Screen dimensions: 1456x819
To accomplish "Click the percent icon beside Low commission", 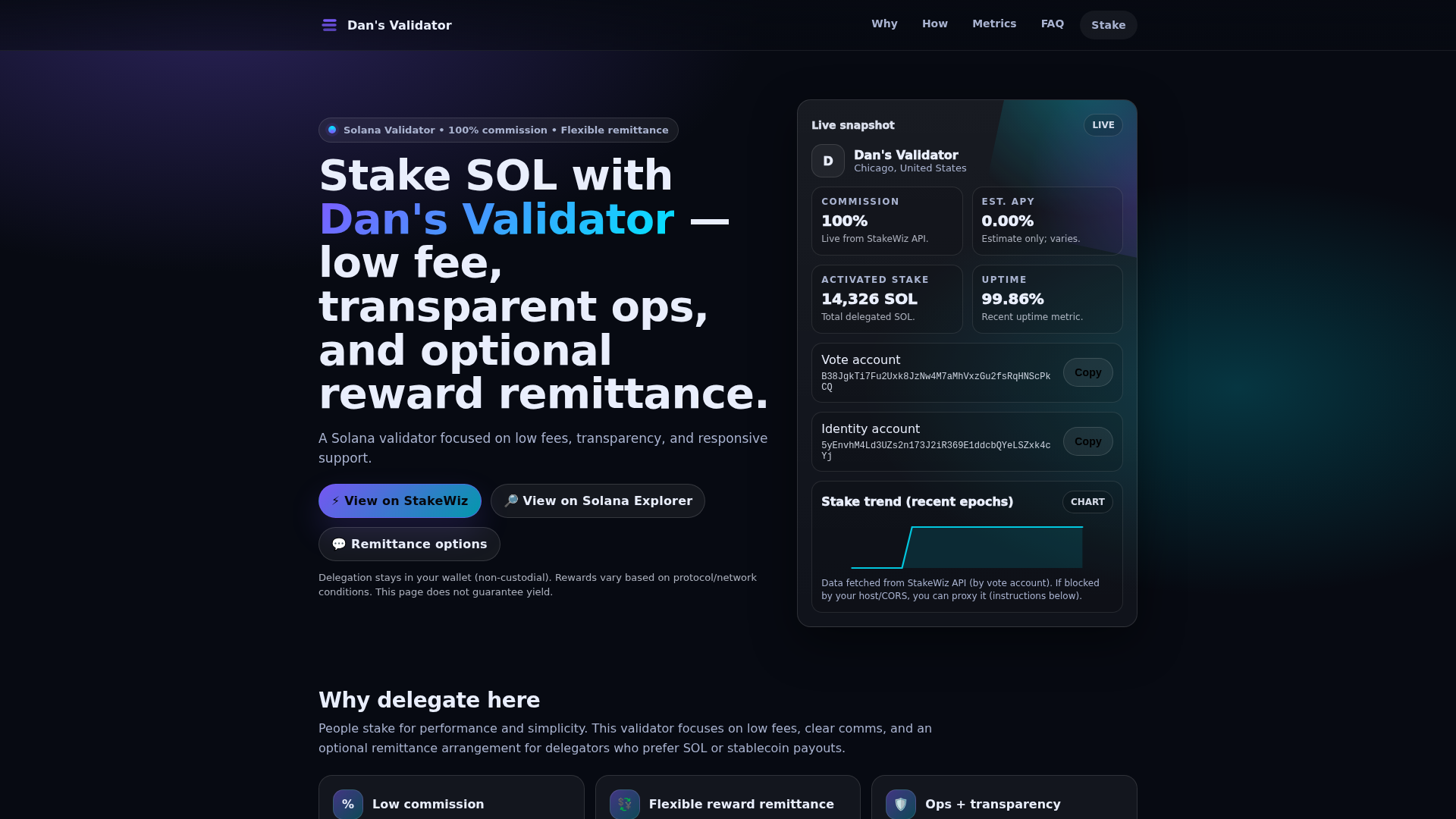I will click(348, 804).
